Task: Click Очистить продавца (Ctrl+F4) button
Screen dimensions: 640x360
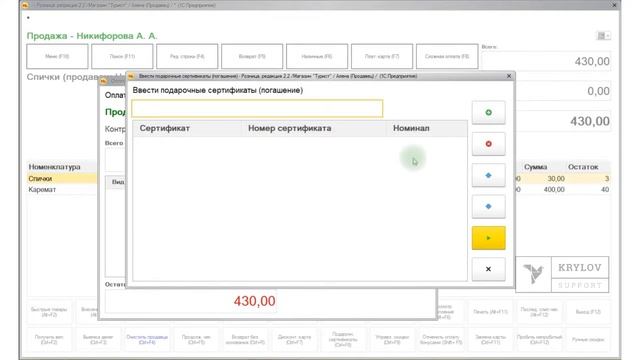Action: point(147,340)
